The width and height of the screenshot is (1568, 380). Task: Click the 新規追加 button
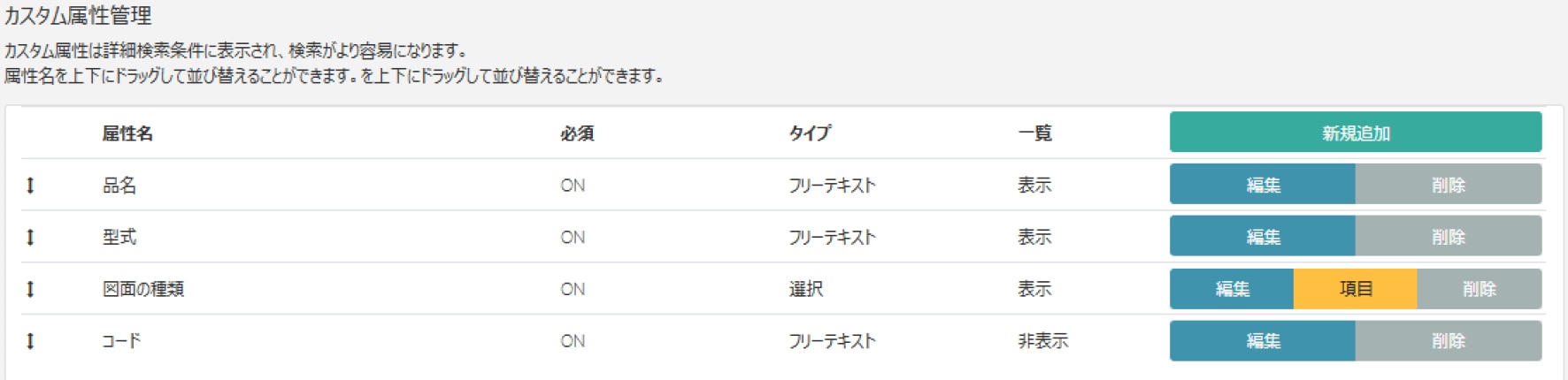1355,133
